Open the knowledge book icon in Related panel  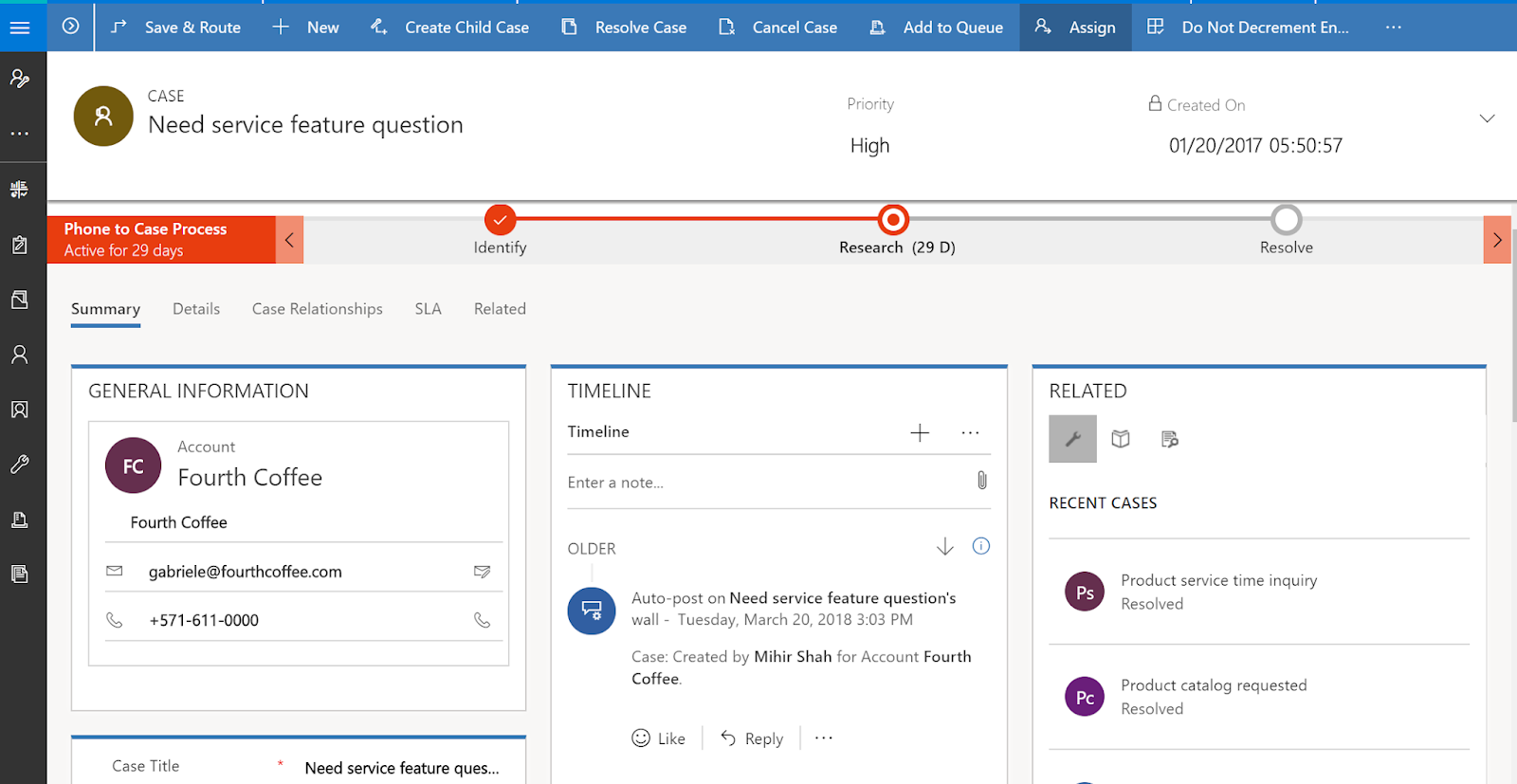coord(1121,439)
